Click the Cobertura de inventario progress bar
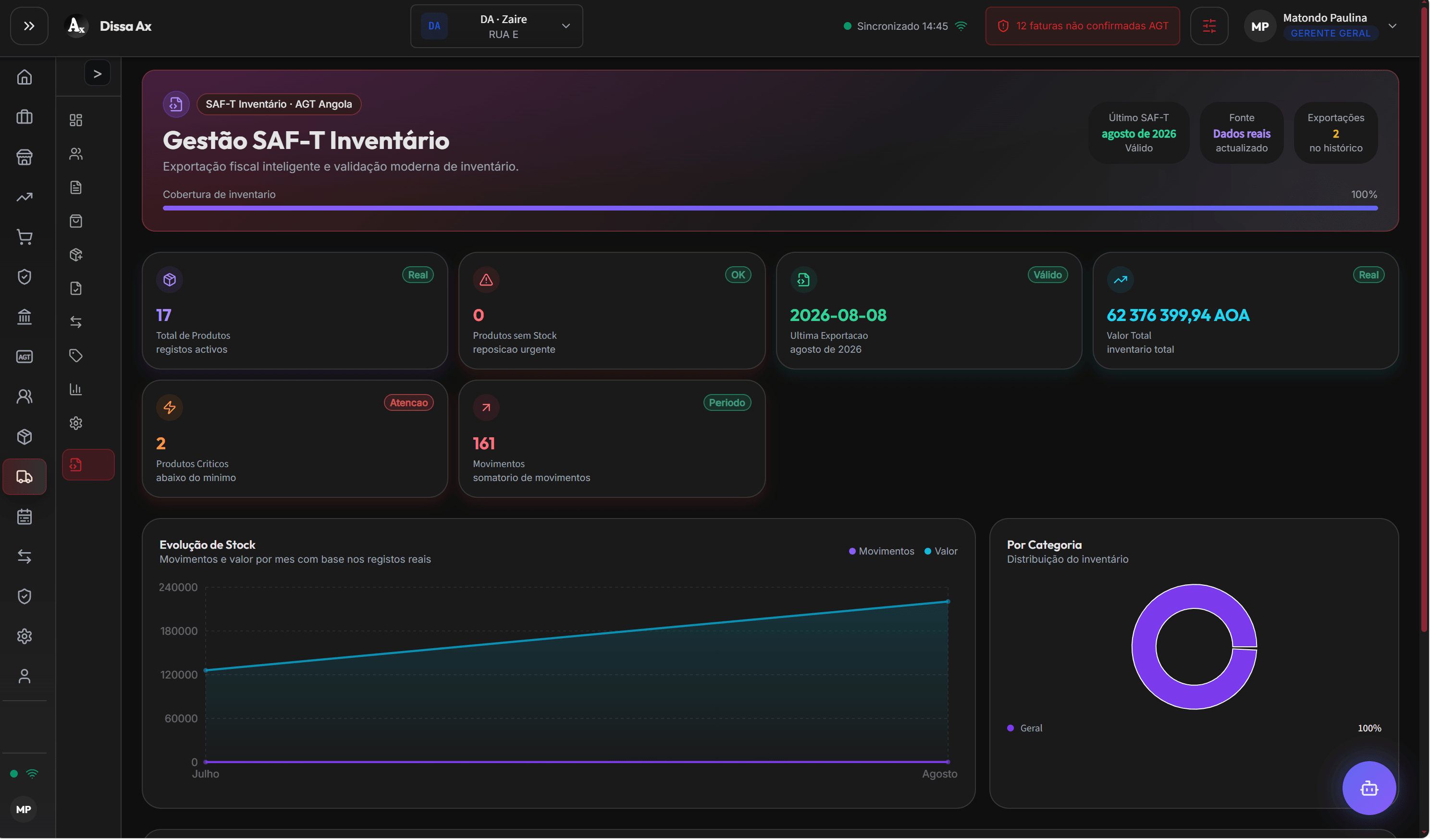The image size is (1430, 840). pyautogui.click(x=770, y=208)
